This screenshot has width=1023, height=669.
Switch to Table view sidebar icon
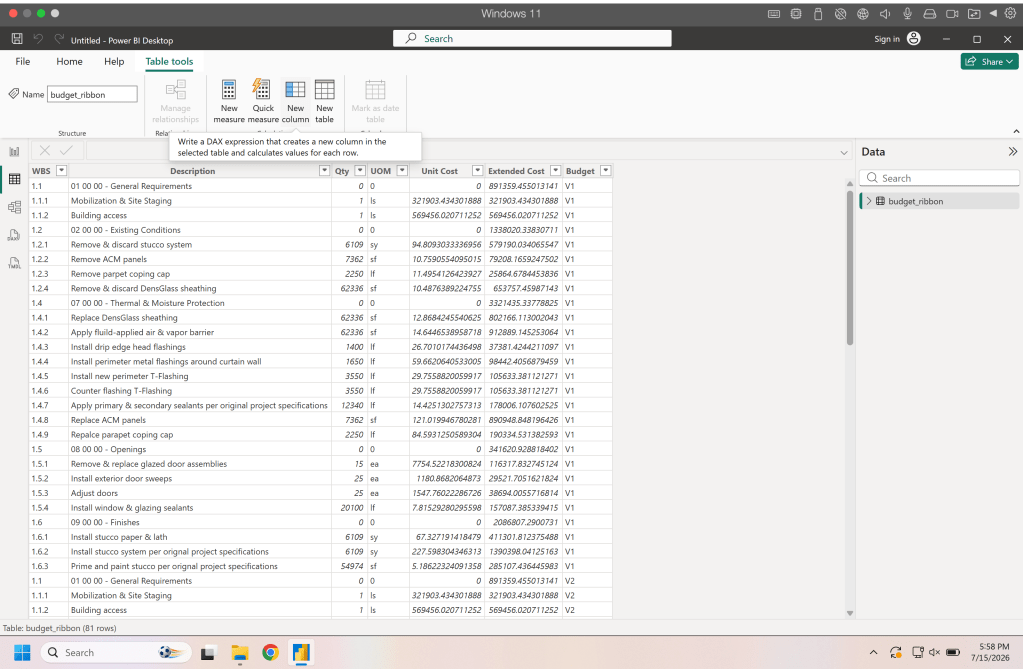(14, 179)
